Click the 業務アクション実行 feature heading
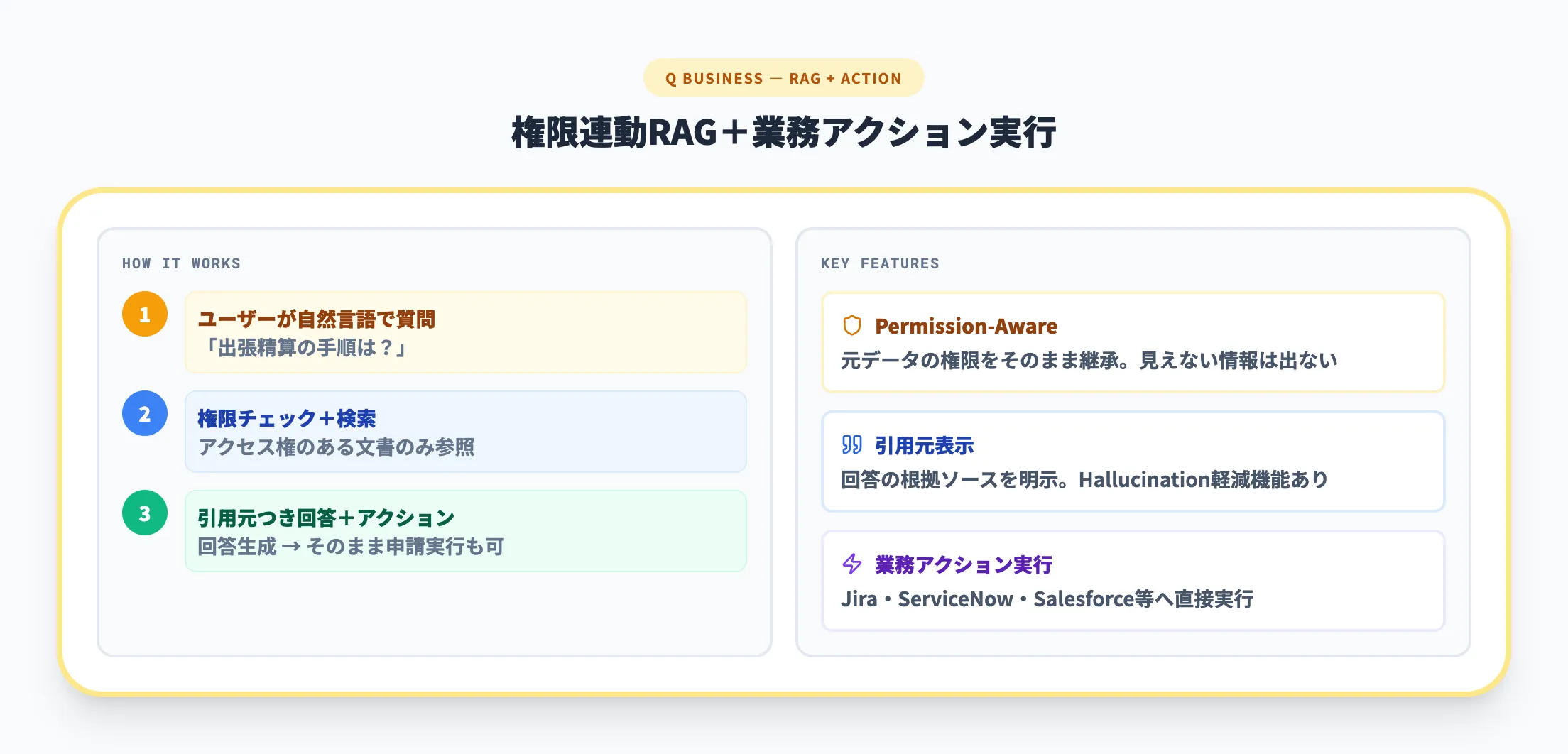 pos(964,564)
